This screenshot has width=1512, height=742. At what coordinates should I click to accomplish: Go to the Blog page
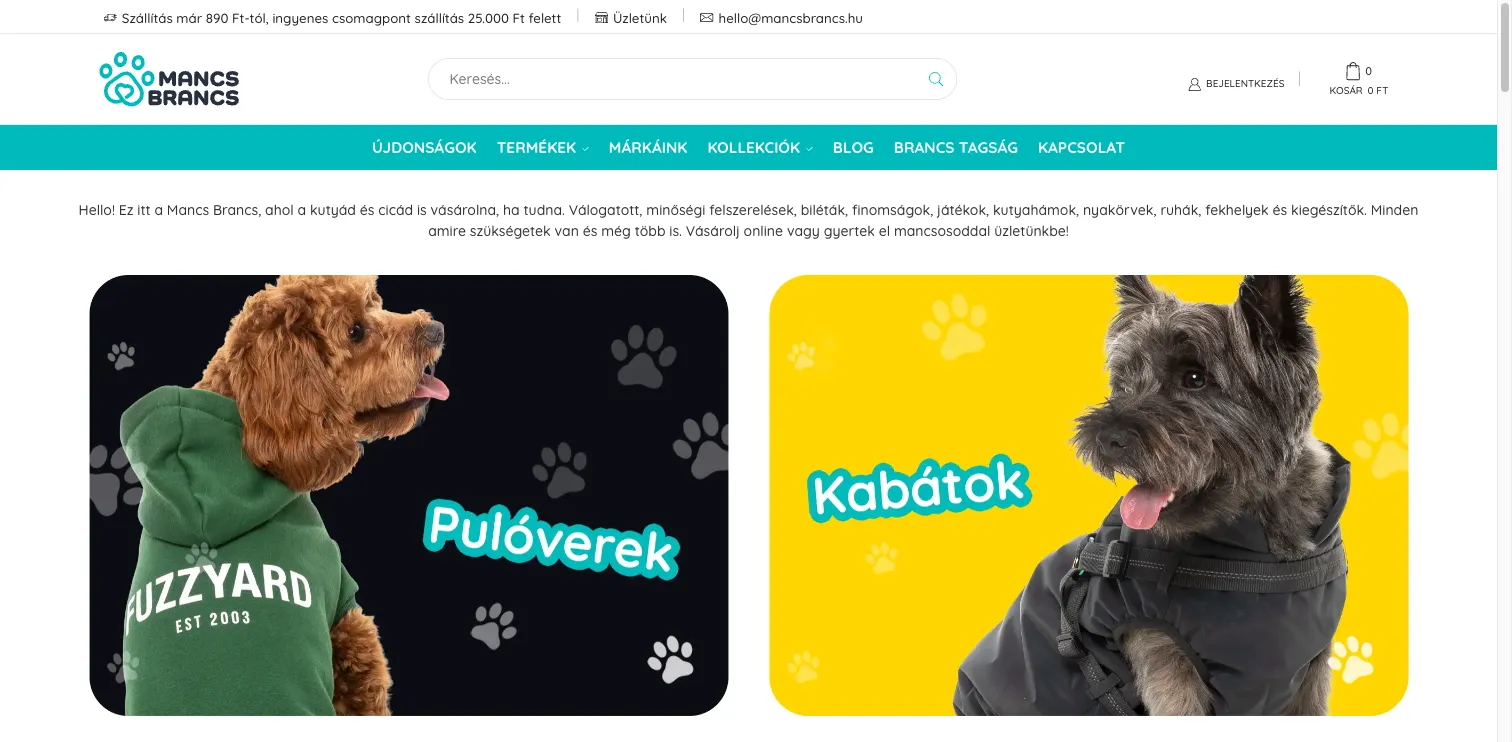[853, 147]
